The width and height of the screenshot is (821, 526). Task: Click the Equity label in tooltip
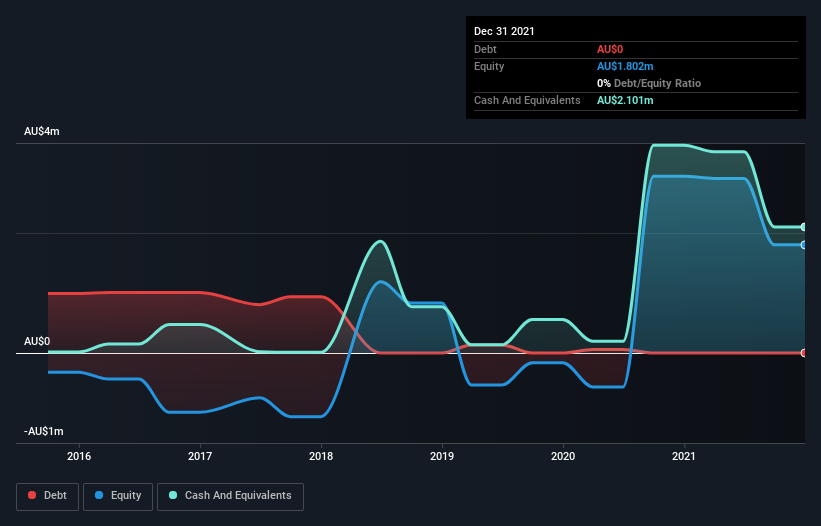click(489, 66)
